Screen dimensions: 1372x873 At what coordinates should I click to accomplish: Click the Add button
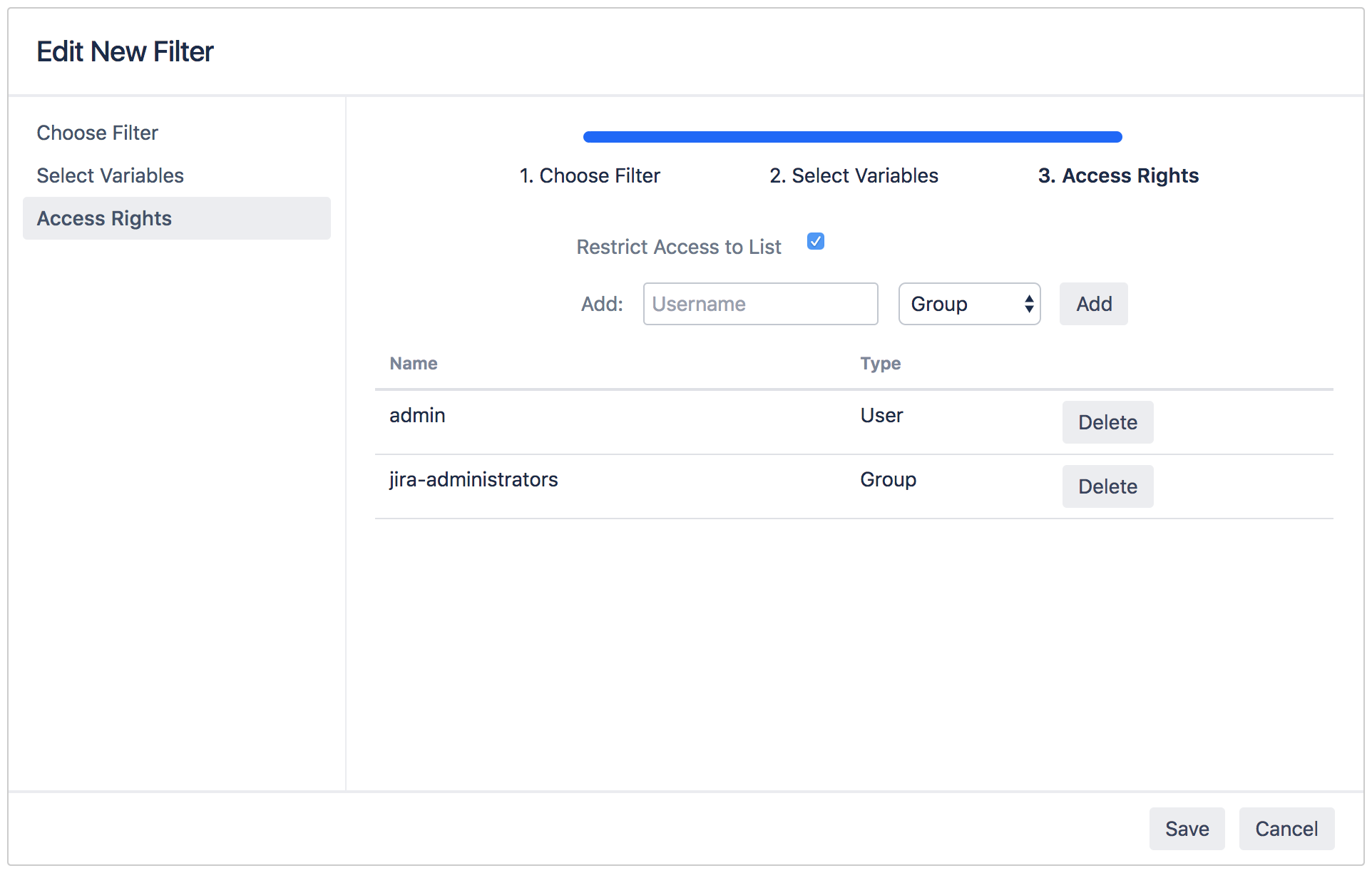[x=1093, y=304]
